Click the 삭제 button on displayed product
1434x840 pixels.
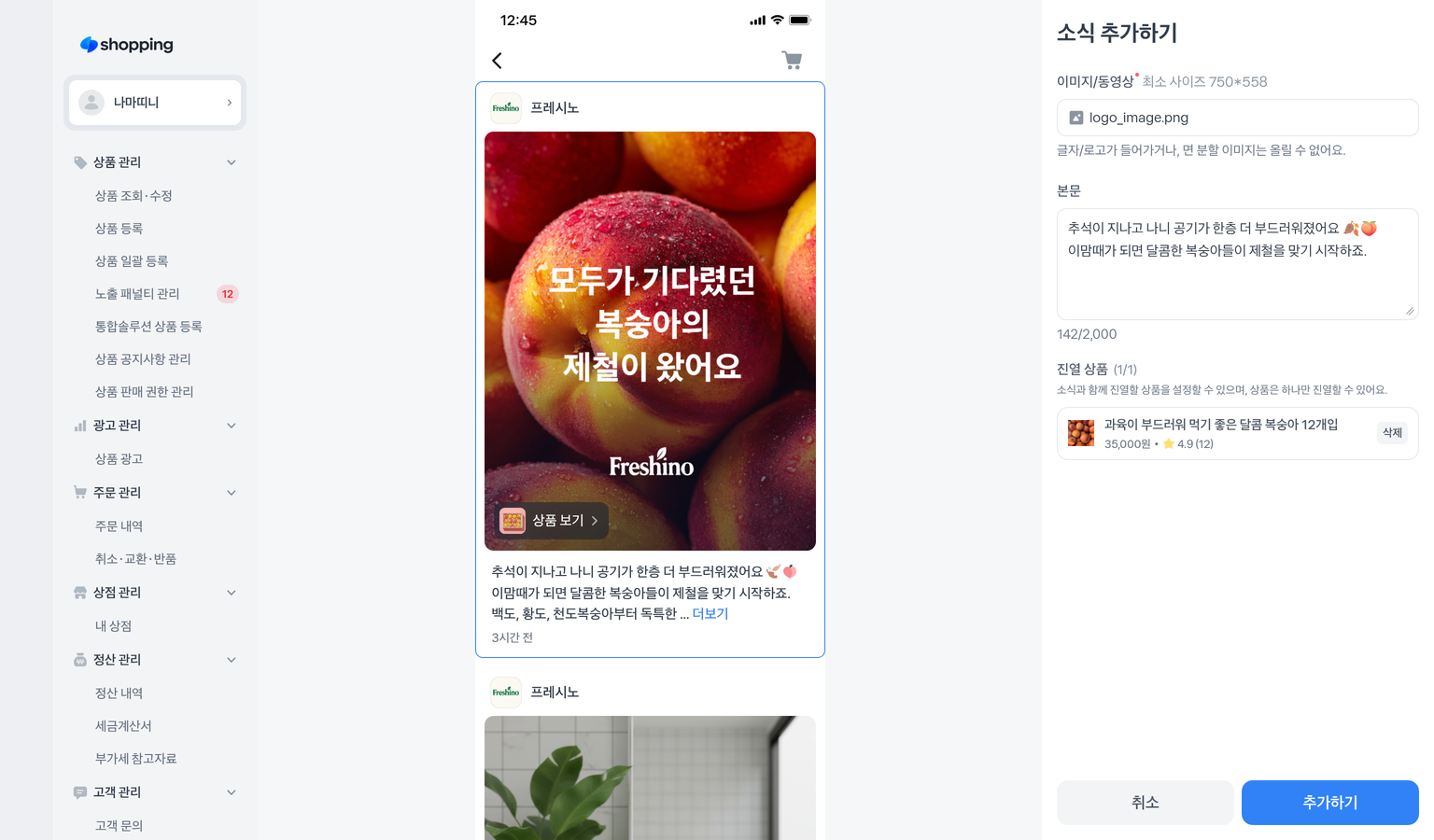(1393, 433)
